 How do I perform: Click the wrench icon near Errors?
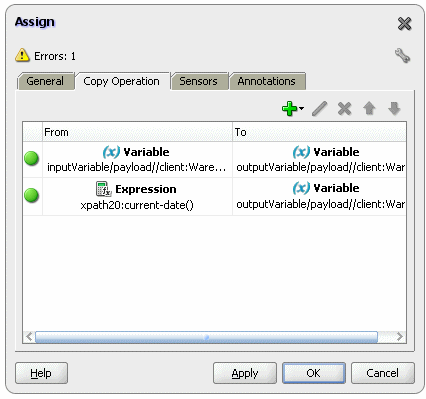402,56
